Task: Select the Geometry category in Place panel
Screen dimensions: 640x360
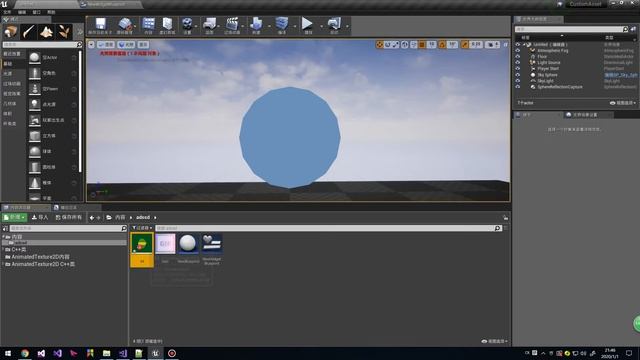Action: [8, 104]
